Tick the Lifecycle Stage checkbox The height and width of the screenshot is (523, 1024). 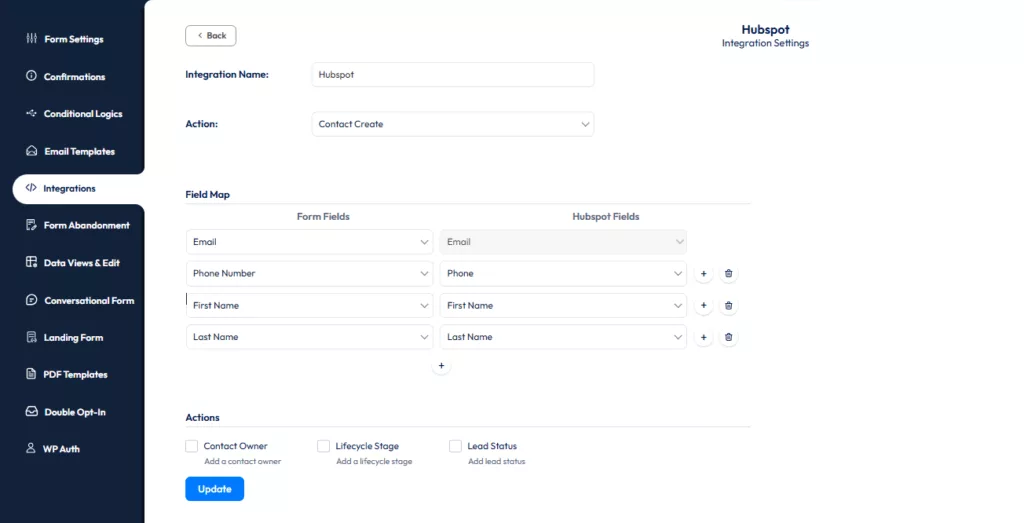click(324, 446)
